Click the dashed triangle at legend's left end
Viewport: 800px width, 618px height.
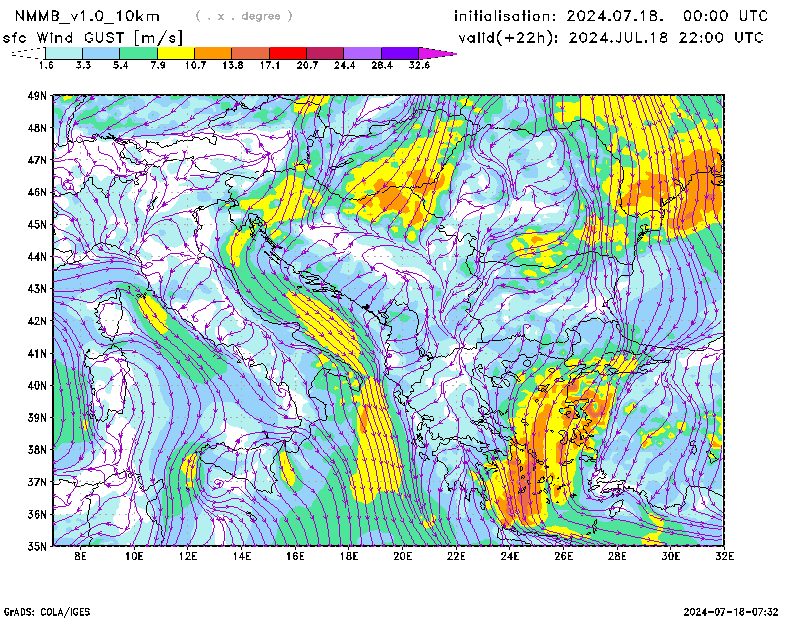(x=28, y=52)
